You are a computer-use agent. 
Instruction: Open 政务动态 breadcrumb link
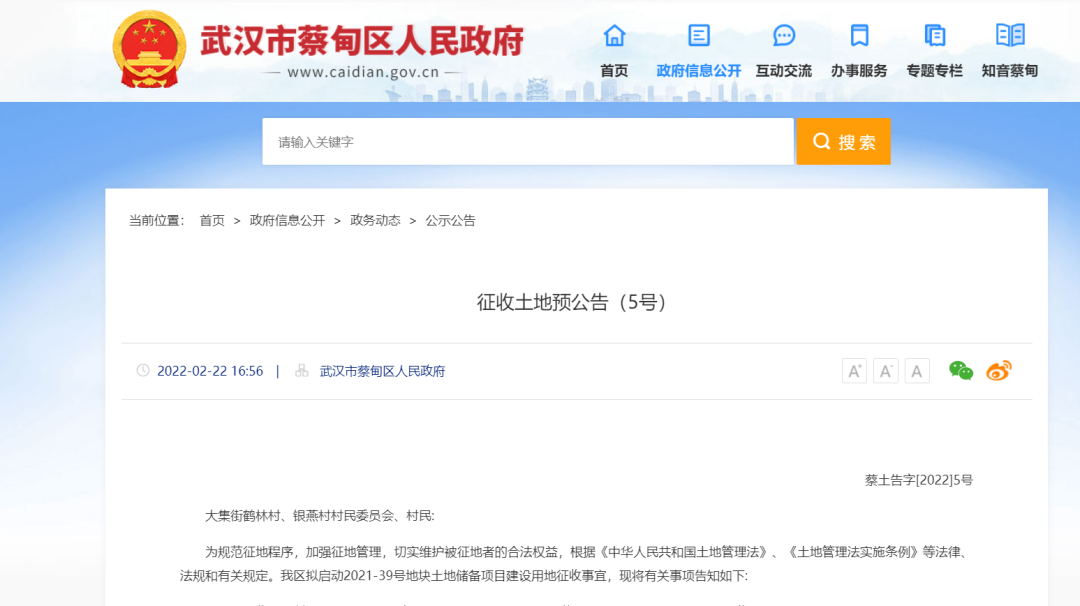click(x=375, y=221)
